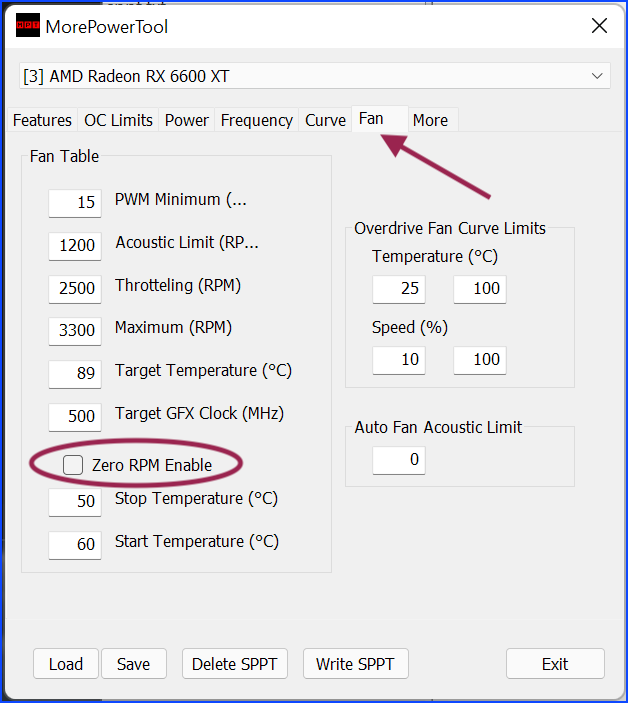Click the Maximum (RPM) label

tap(173, 328)
